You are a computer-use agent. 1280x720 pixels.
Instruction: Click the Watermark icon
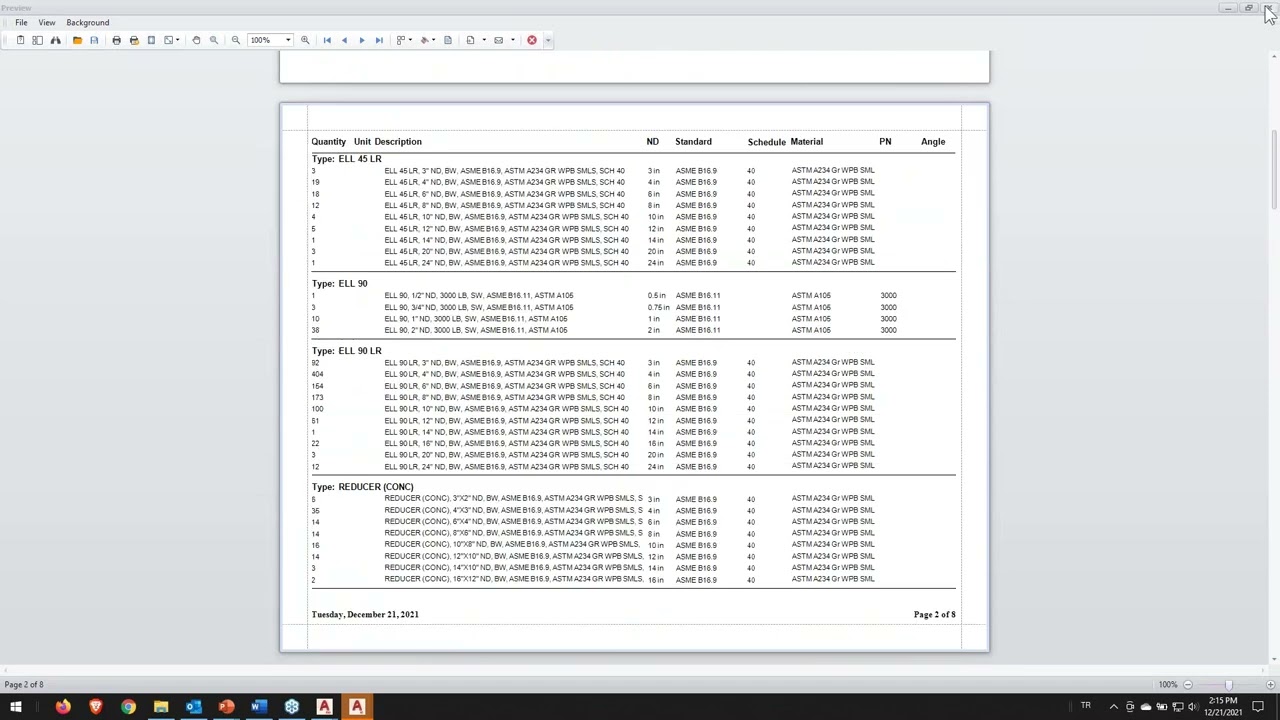point(447,40)
